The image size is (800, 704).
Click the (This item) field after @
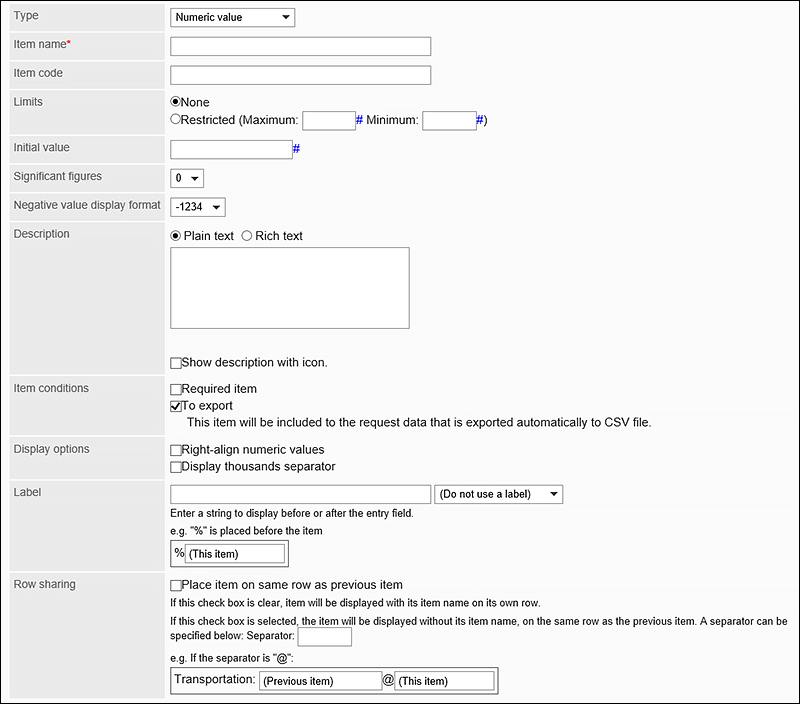tap(444, 681)
